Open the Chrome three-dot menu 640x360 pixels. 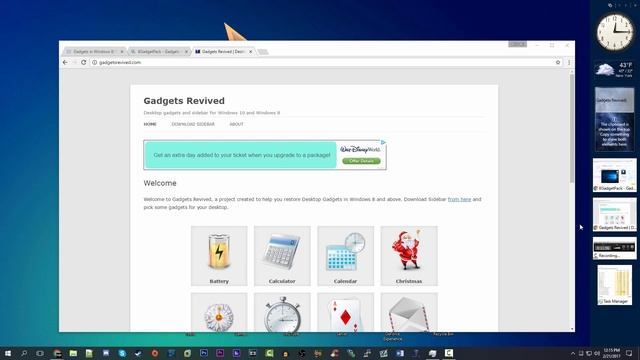(569, 62)
